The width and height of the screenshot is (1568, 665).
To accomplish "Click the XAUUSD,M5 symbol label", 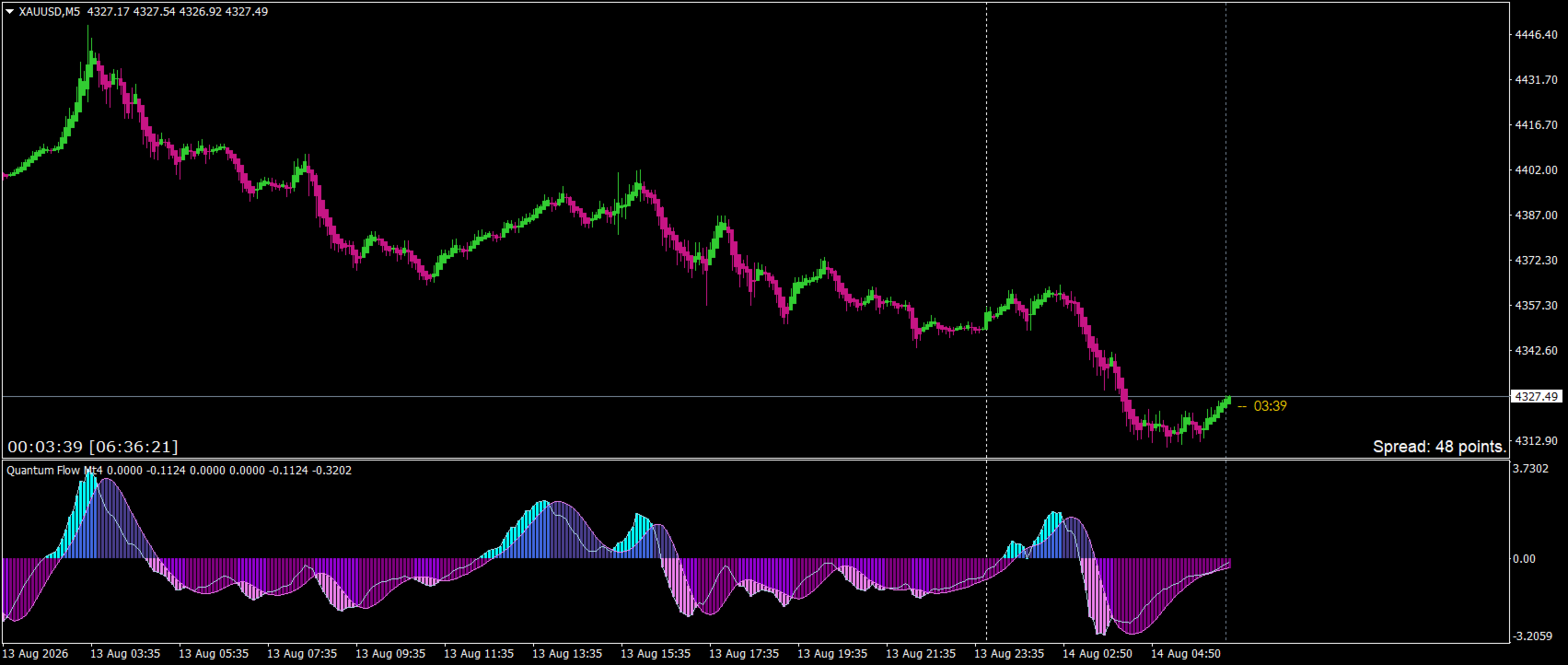I will (49, 12).
